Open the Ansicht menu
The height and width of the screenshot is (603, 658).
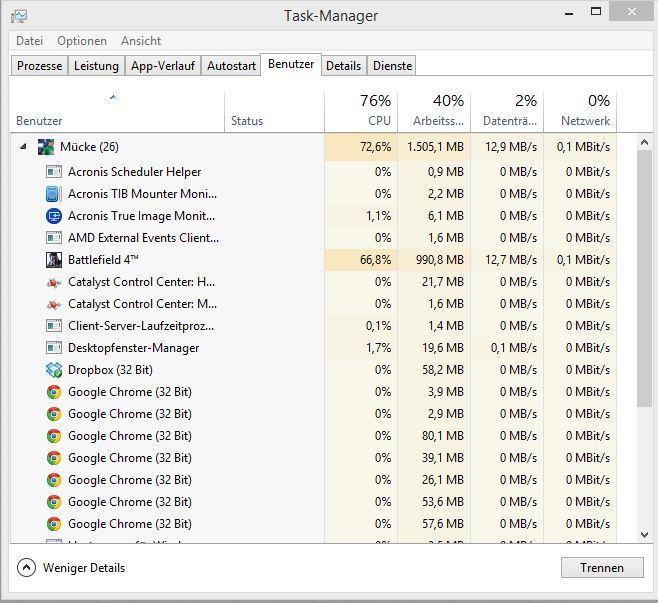[x=141, y=41]
